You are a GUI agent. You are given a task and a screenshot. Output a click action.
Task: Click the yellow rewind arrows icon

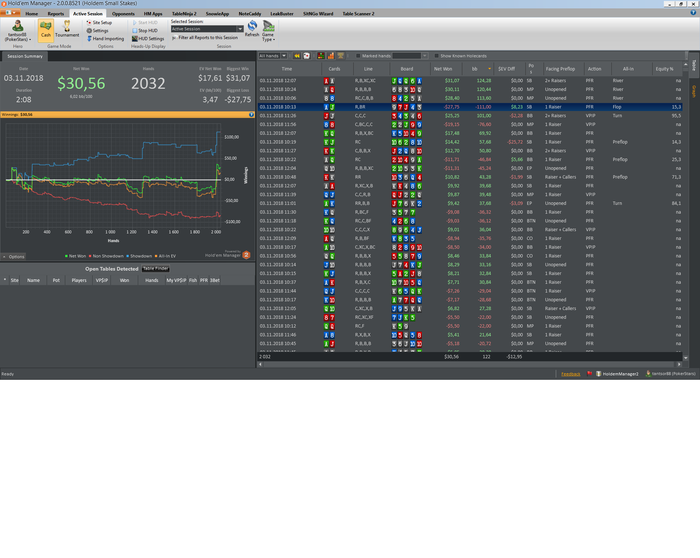(296, 56)
